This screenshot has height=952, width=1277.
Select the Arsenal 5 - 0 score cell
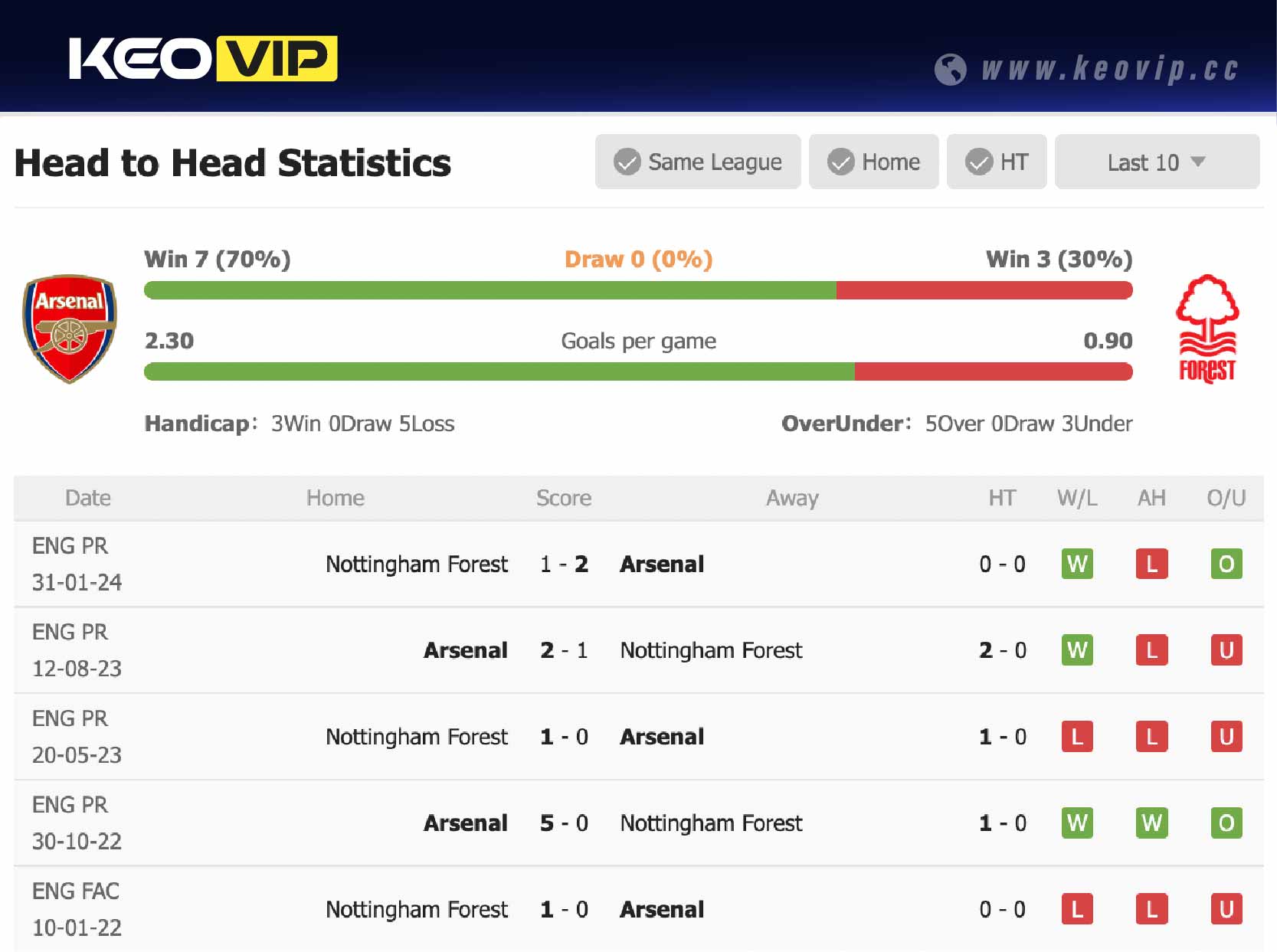pos(564,823)
